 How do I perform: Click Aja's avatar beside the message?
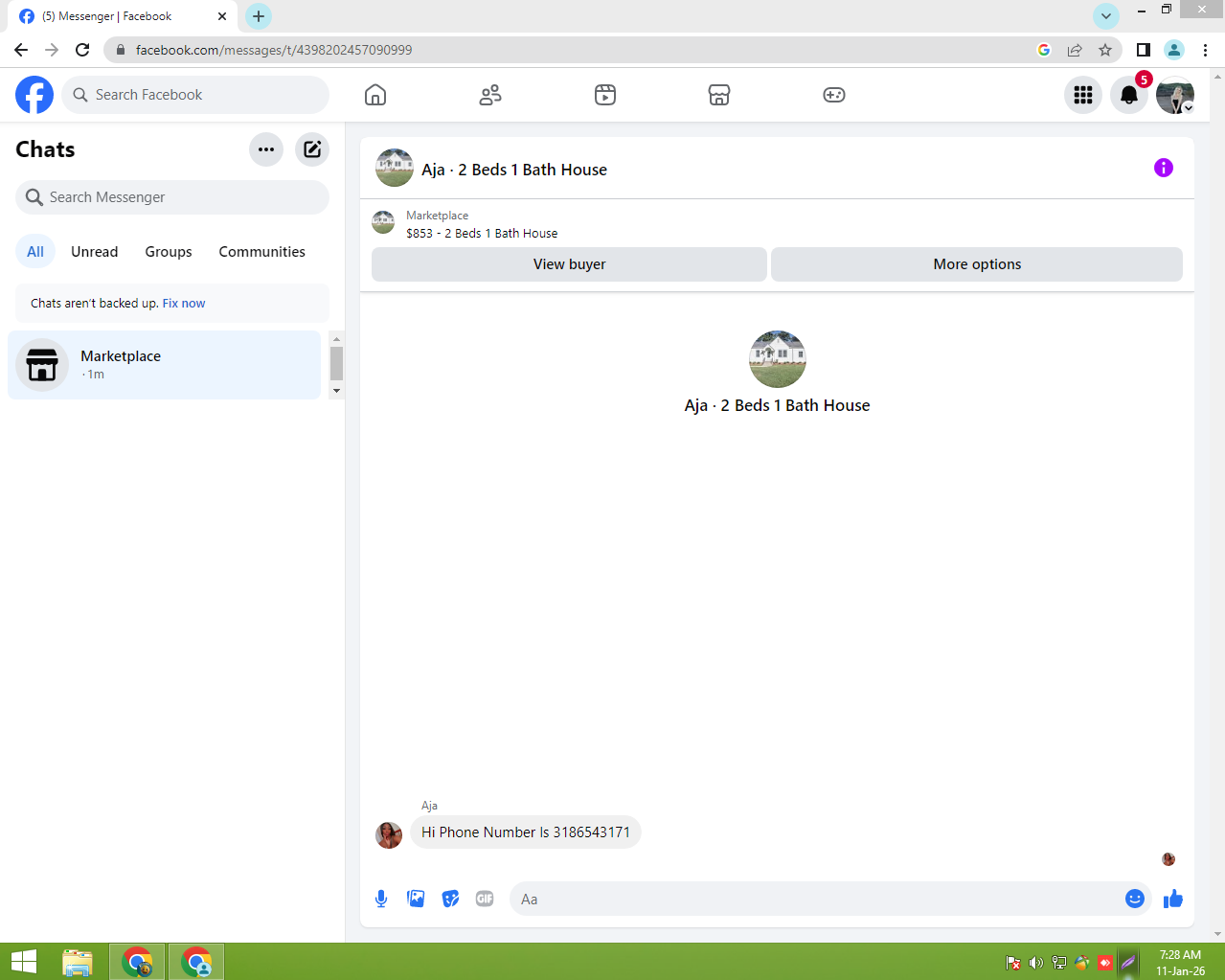coord(389,835)
